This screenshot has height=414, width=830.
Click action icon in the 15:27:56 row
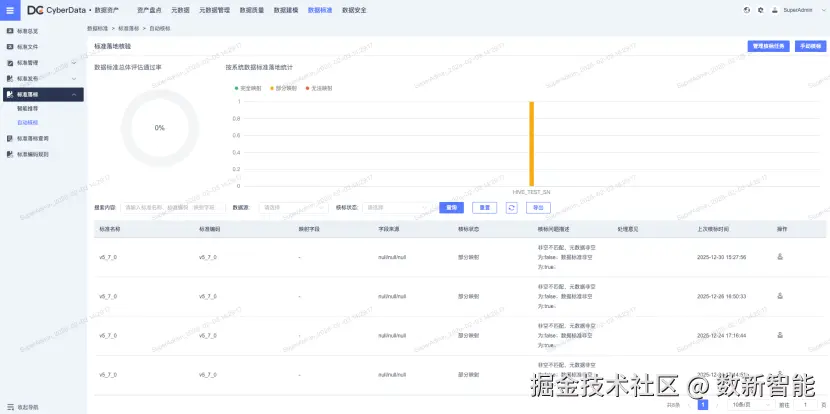coord(780,257)
